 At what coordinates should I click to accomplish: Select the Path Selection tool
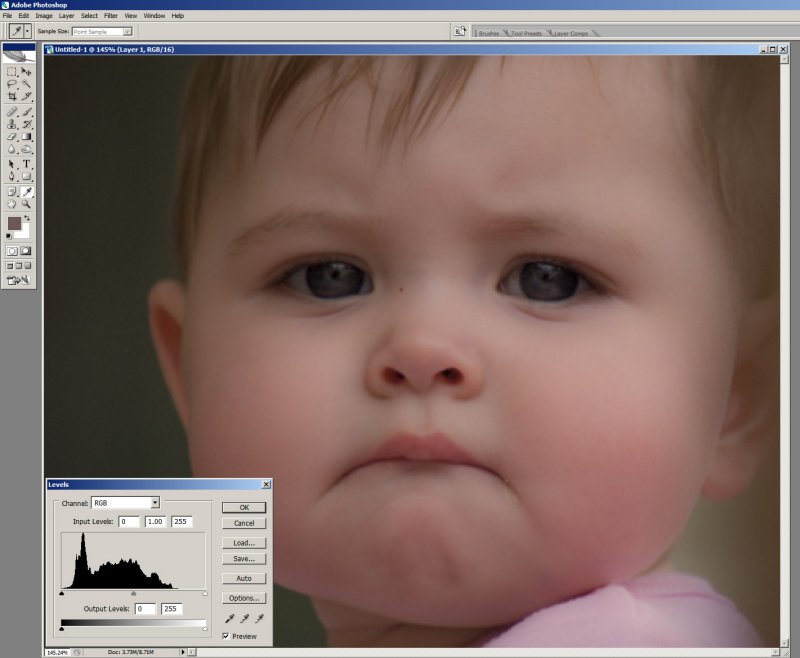click(12, 164)
